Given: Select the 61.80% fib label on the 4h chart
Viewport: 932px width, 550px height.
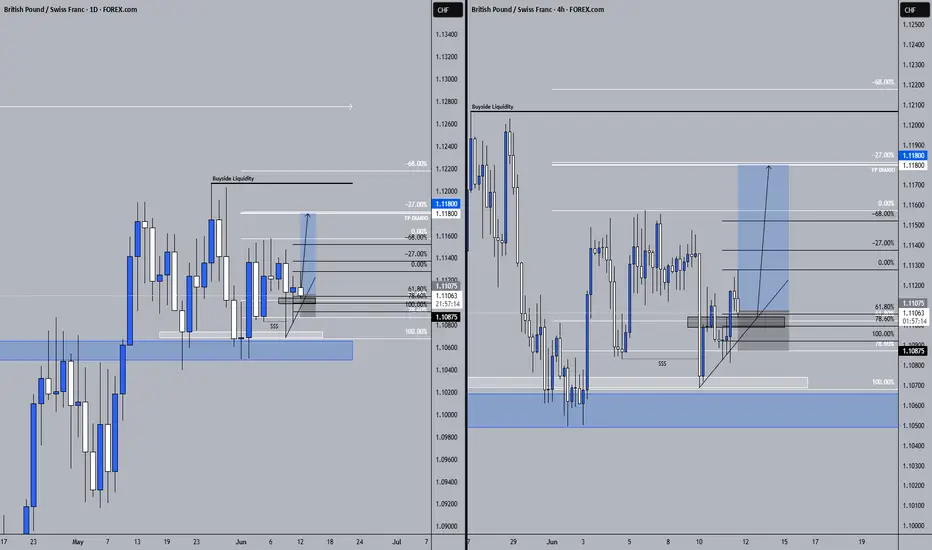Looking at the screenshot, I should point(884,307).
